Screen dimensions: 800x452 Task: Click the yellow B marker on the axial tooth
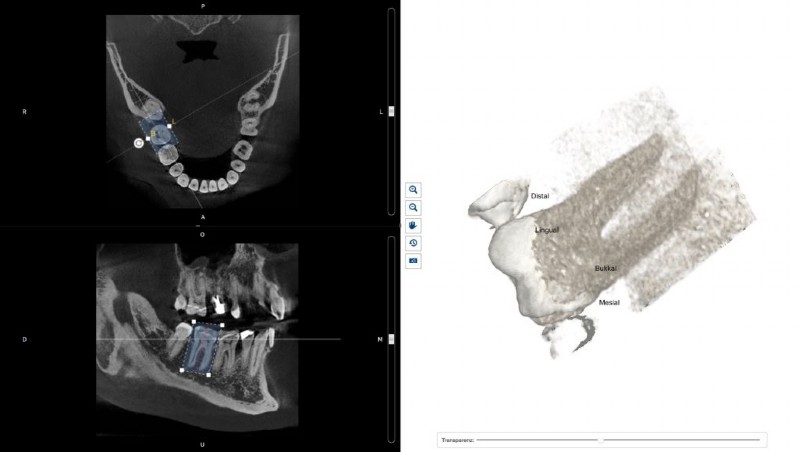(x=153, y=134)
